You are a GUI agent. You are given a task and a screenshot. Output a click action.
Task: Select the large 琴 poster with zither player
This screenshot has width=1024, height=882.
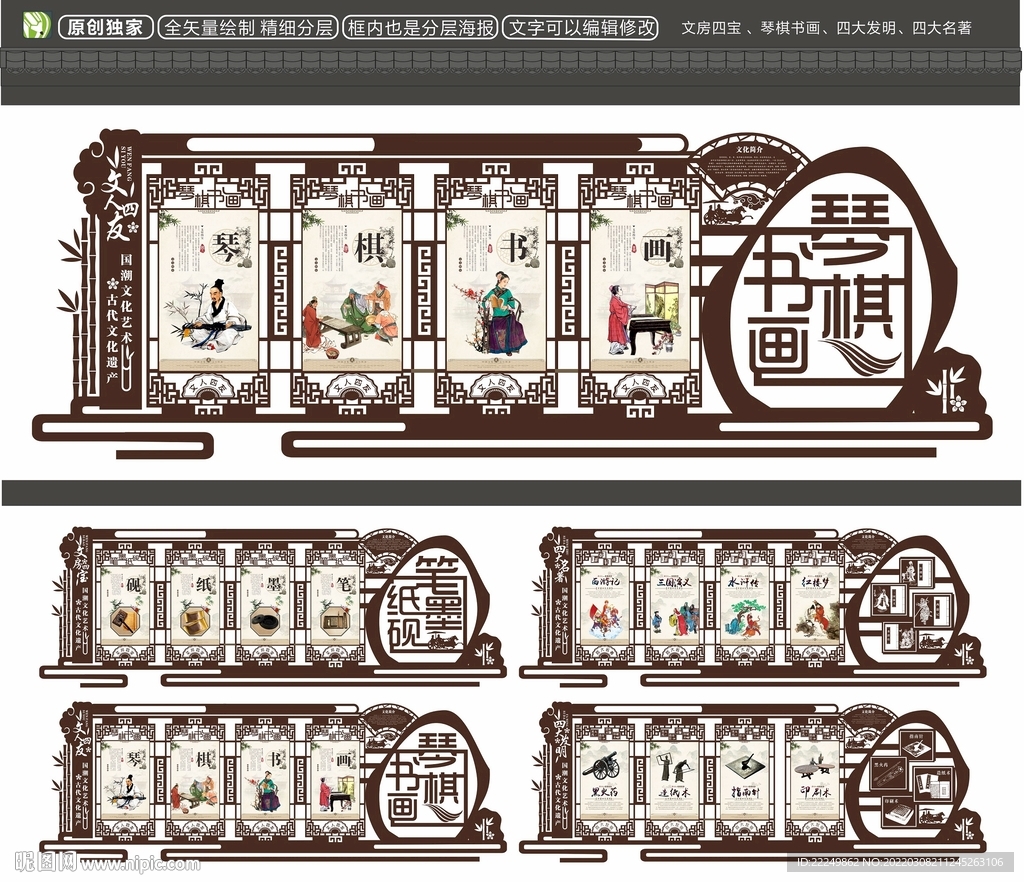point(208,288)
